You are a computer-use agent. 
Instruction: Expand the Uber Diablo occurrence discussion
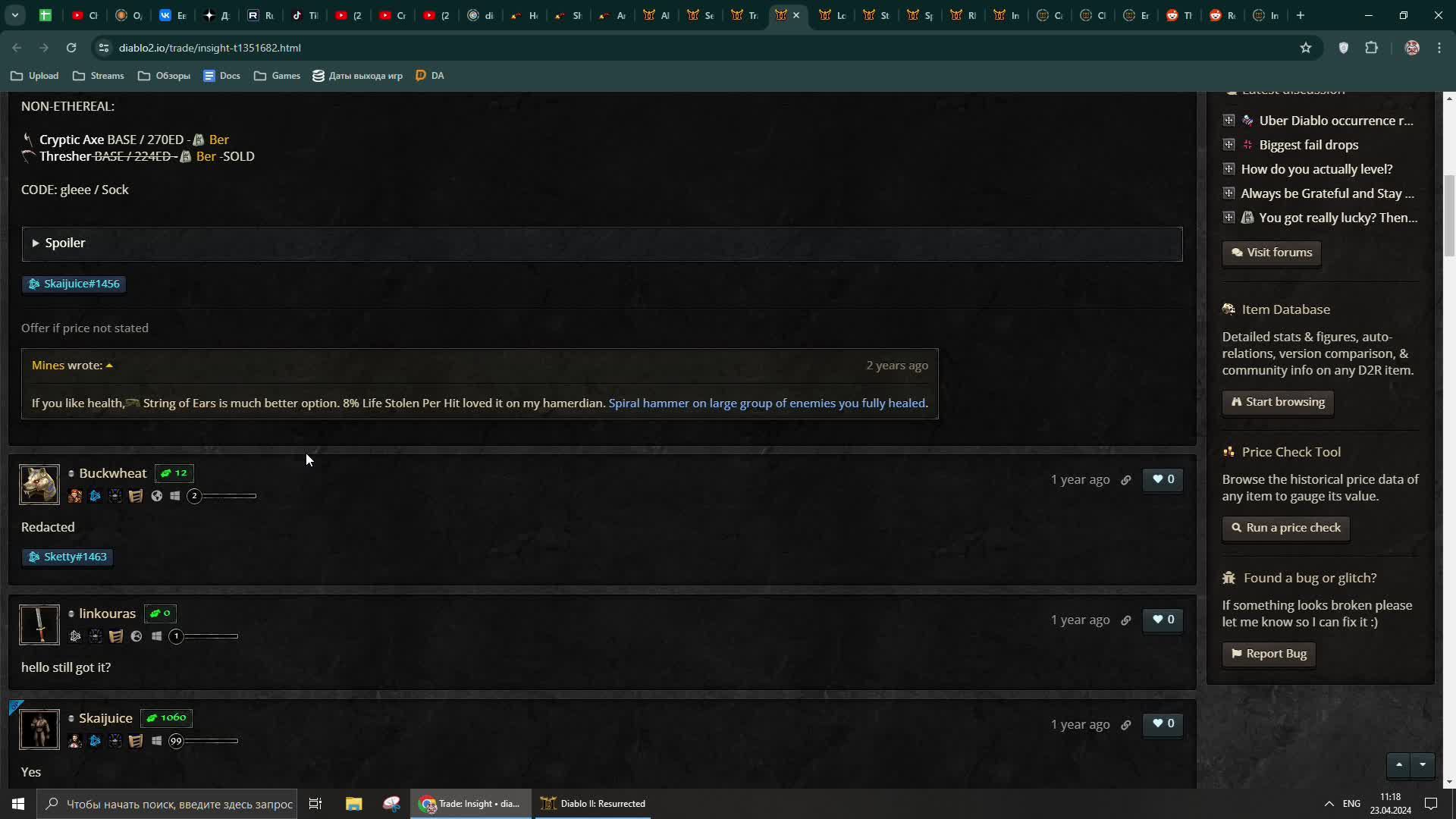pyautogui.click(x=1228, y=121)
